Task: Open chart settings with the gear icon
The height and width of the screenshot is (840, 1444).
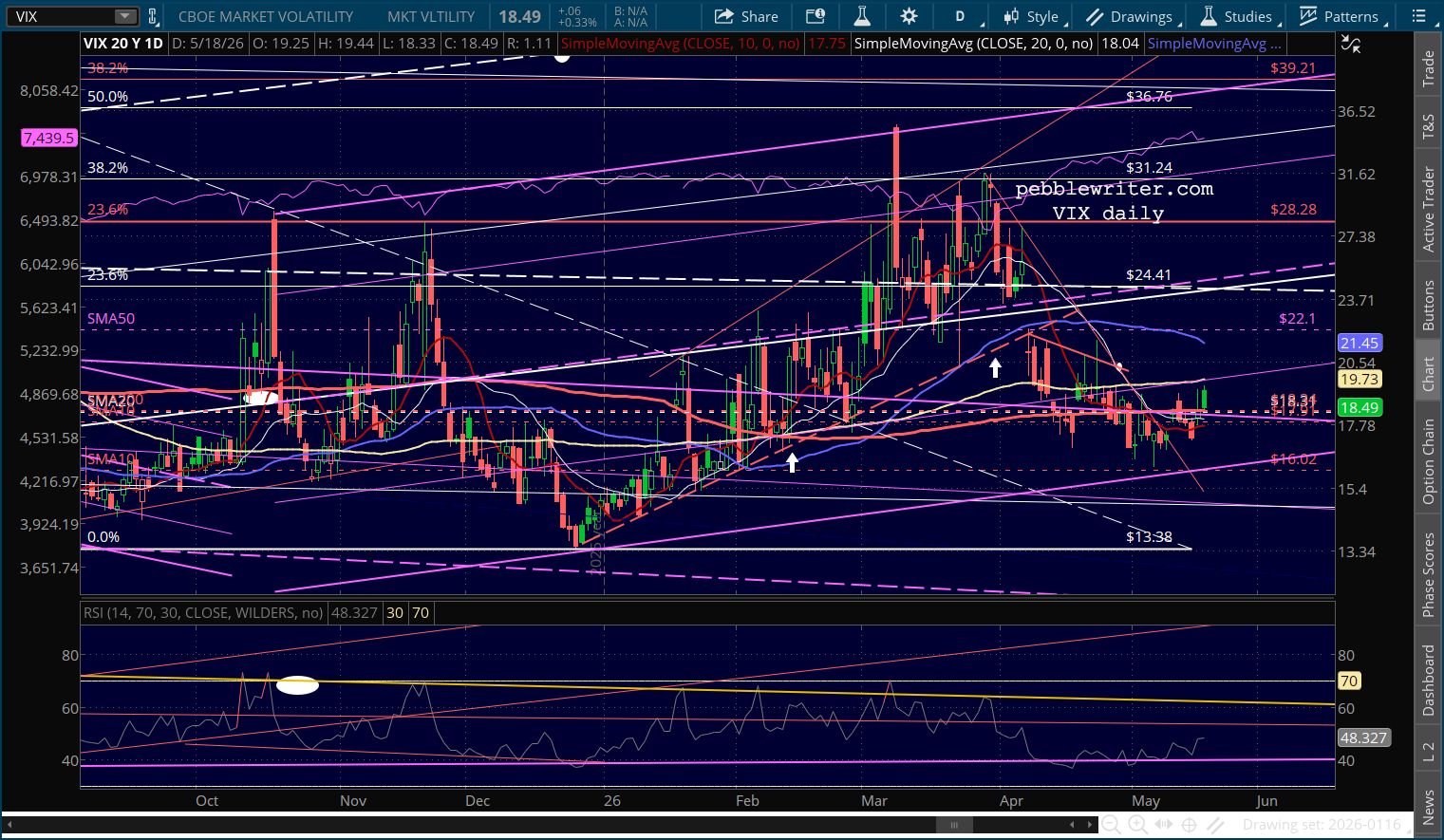Action: click(x=909, y=16)
